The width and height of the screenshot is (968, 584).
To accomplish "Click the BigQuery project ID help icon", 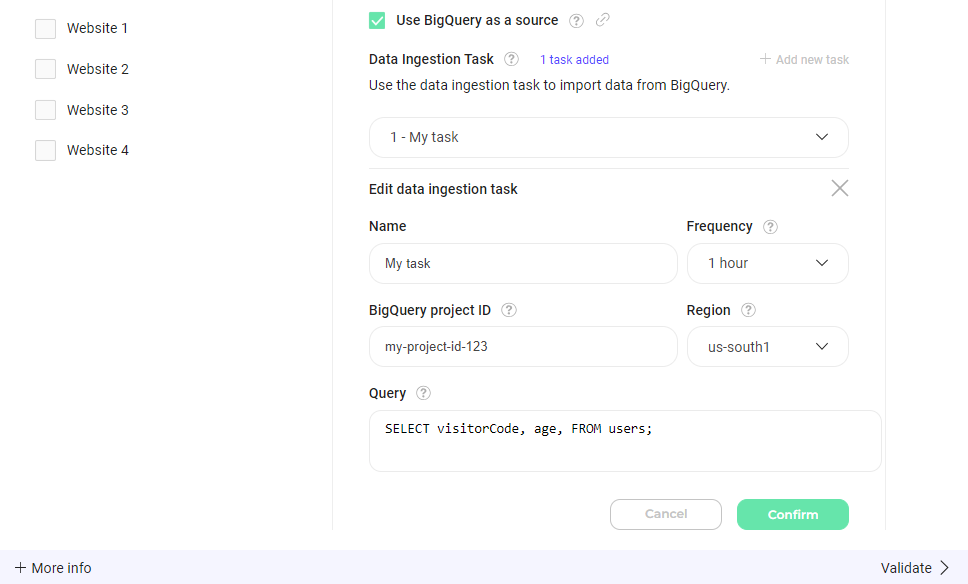I will 509,310.
